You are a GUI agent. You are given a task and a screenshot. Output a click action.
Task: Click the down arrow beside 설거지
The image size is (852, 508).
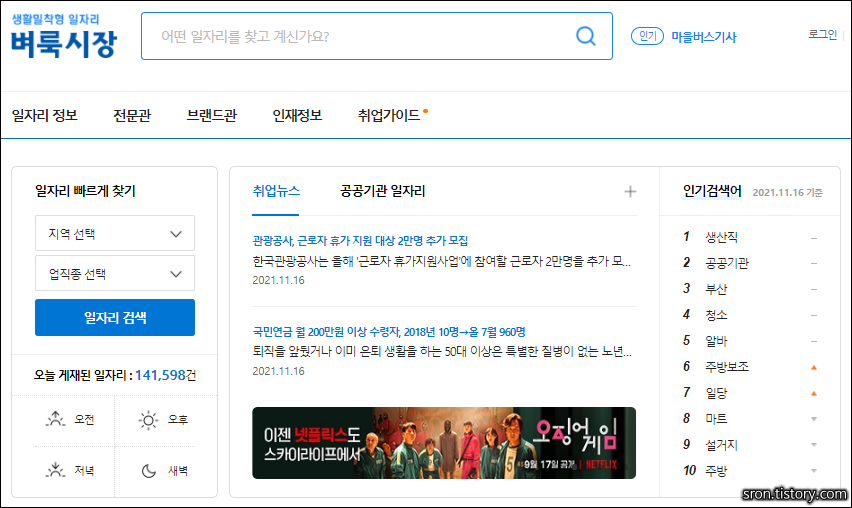(x=814, y=444)
